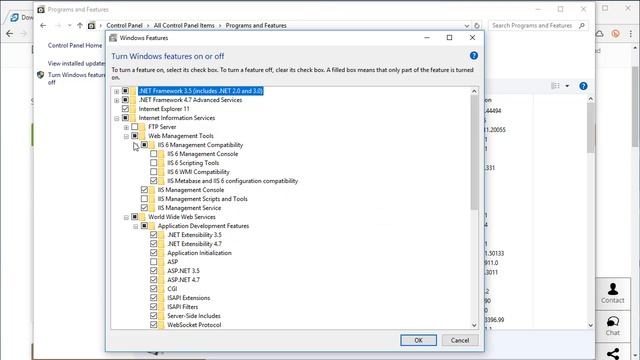Screen dimensions: 640x360
Task: Expand the FTP Server node
Action: click(126, 127)
